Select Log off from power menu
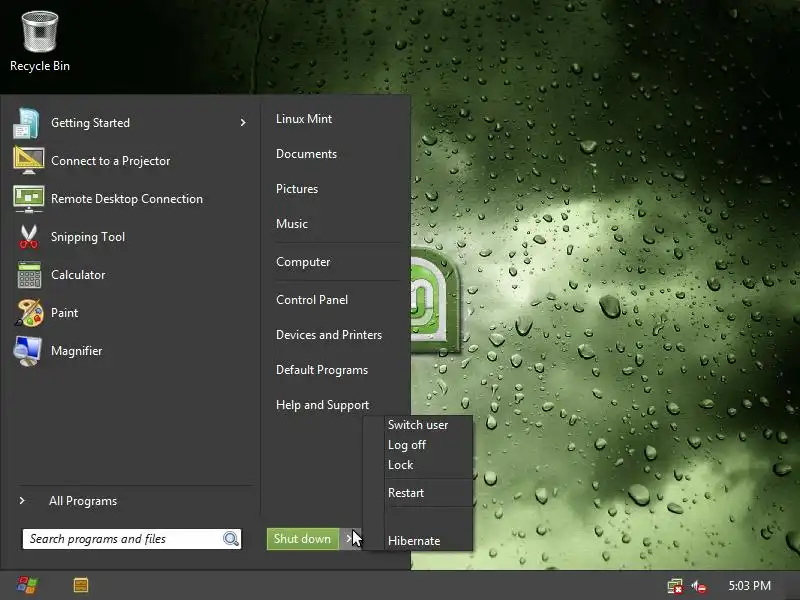800x600 pixels. (x=407, y=445)
